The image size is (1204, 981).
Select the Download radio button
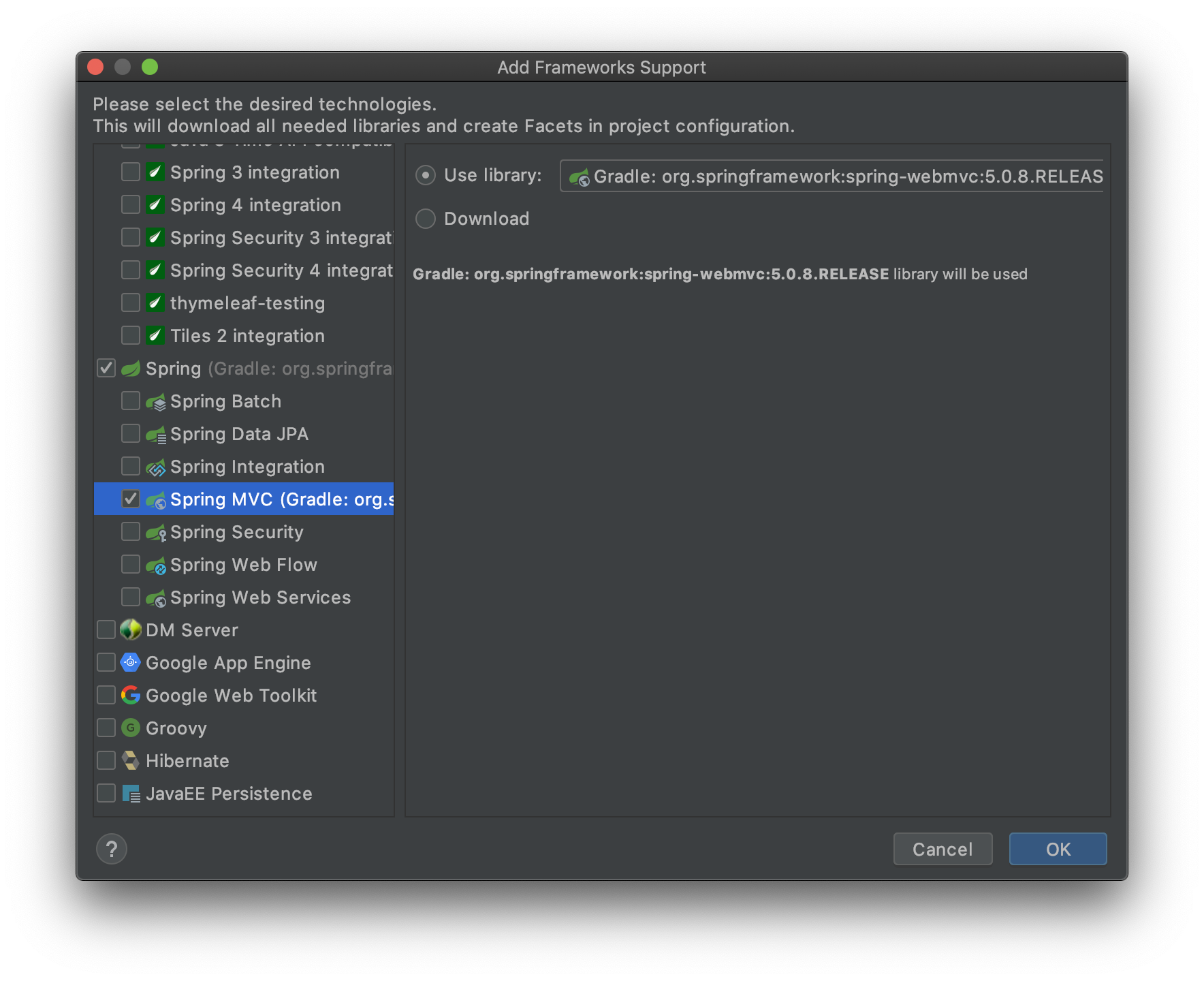tap(426, 219)
